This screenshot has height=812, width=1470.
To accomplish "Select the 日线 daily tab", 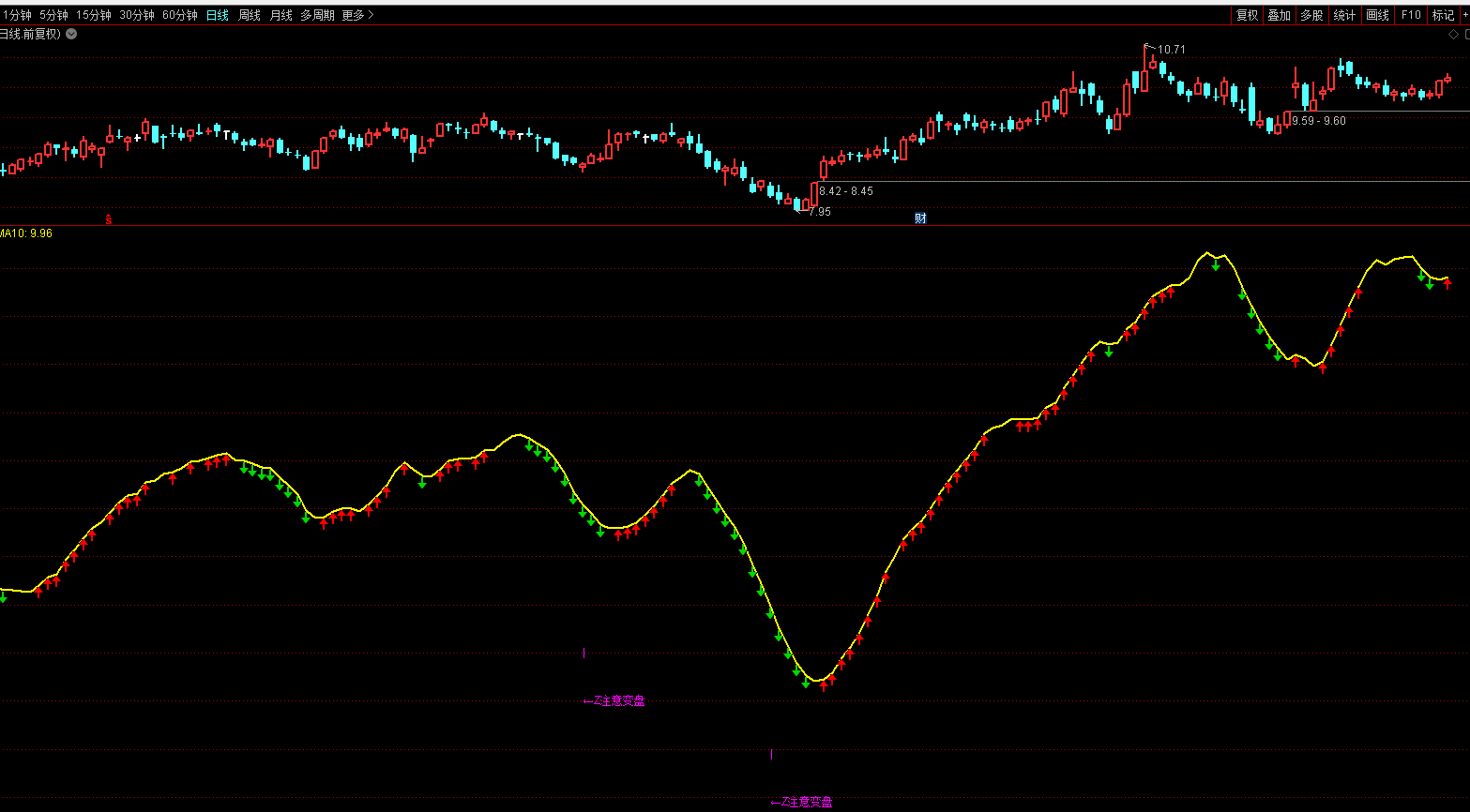I will pyautogui.click(x=218, y=15).
